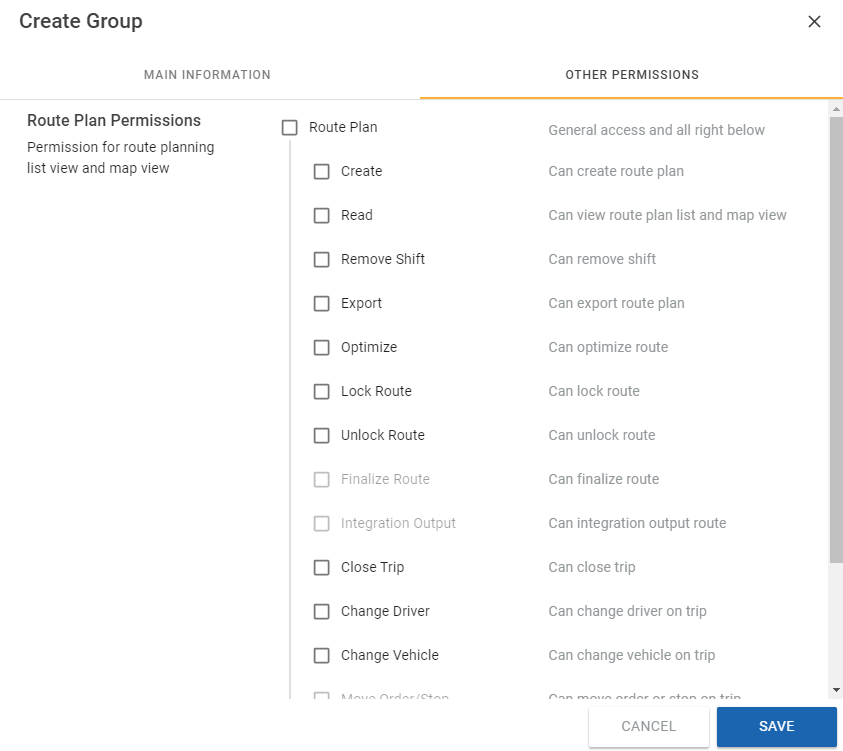Viewport: 843px width, 751px height.
Task: Check the Export permission checkbox
Action: pos(322,304)
